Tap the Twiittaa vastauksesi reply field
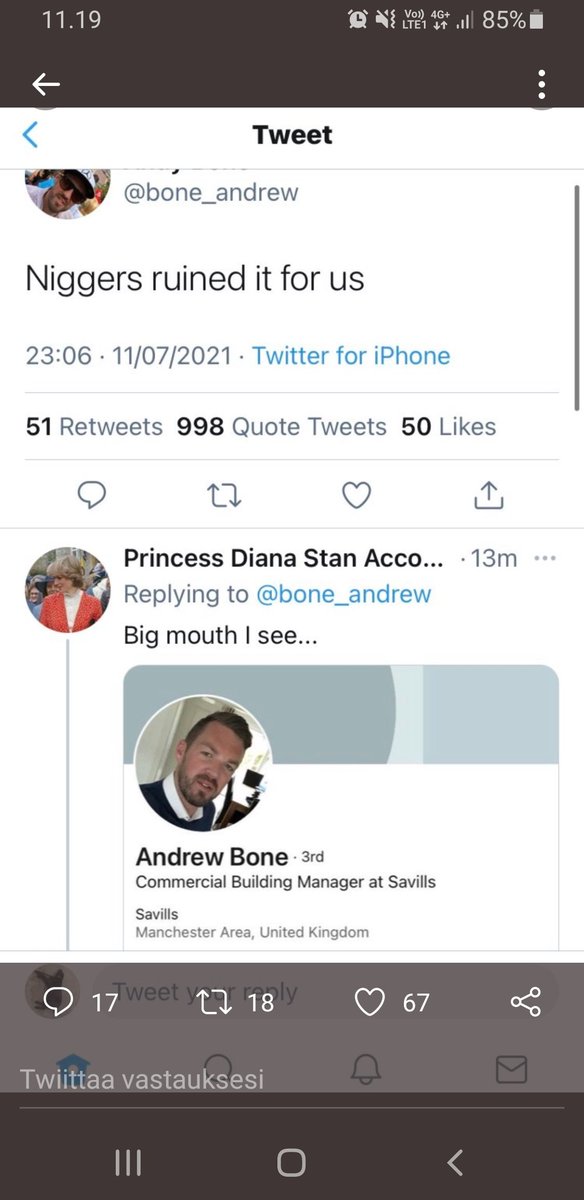This screenshot has width=584, height=1200. pos(142,1080)
